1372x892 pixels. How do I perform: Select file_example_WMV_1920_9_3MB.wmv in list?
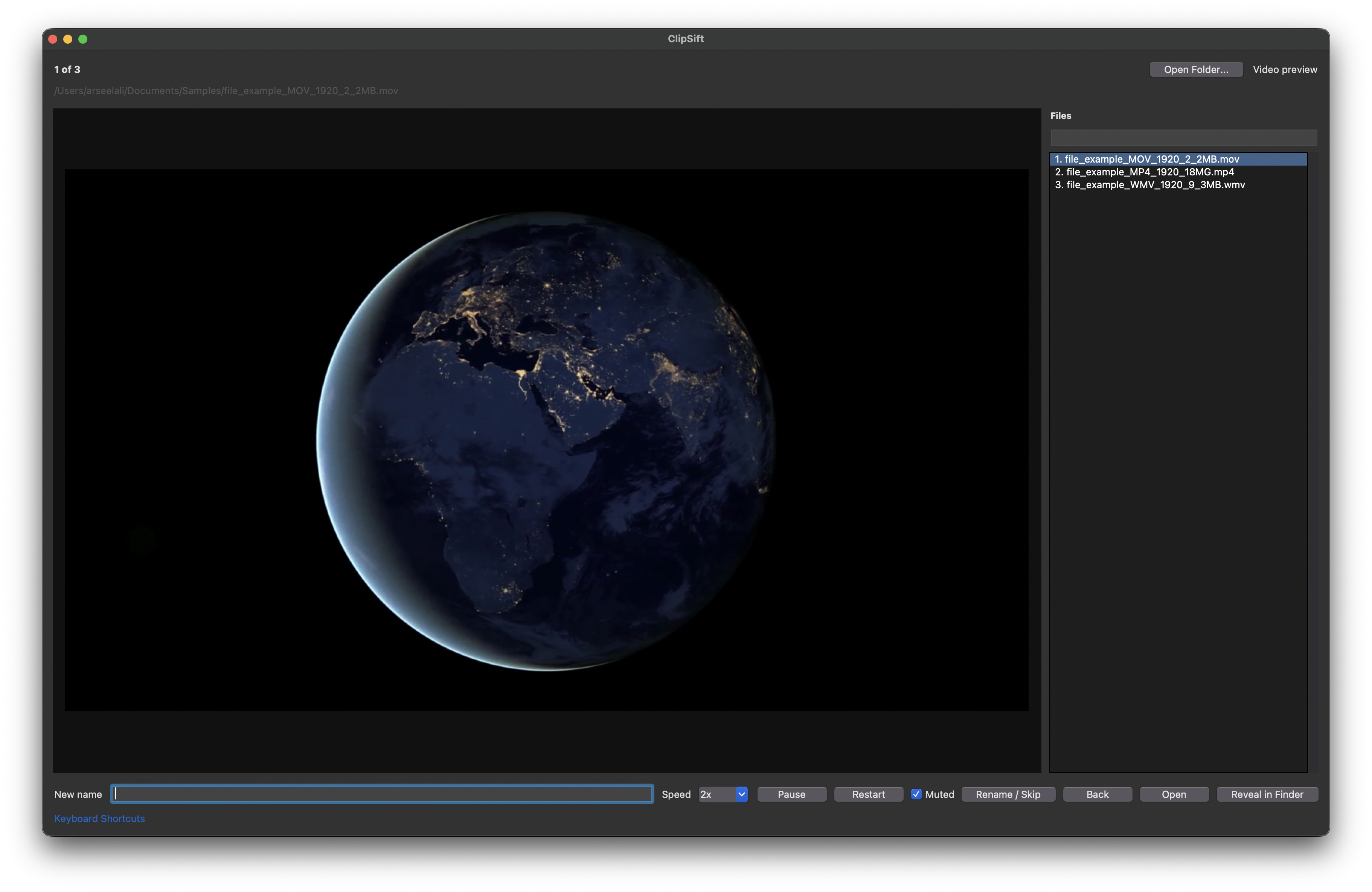(1178, 185)
